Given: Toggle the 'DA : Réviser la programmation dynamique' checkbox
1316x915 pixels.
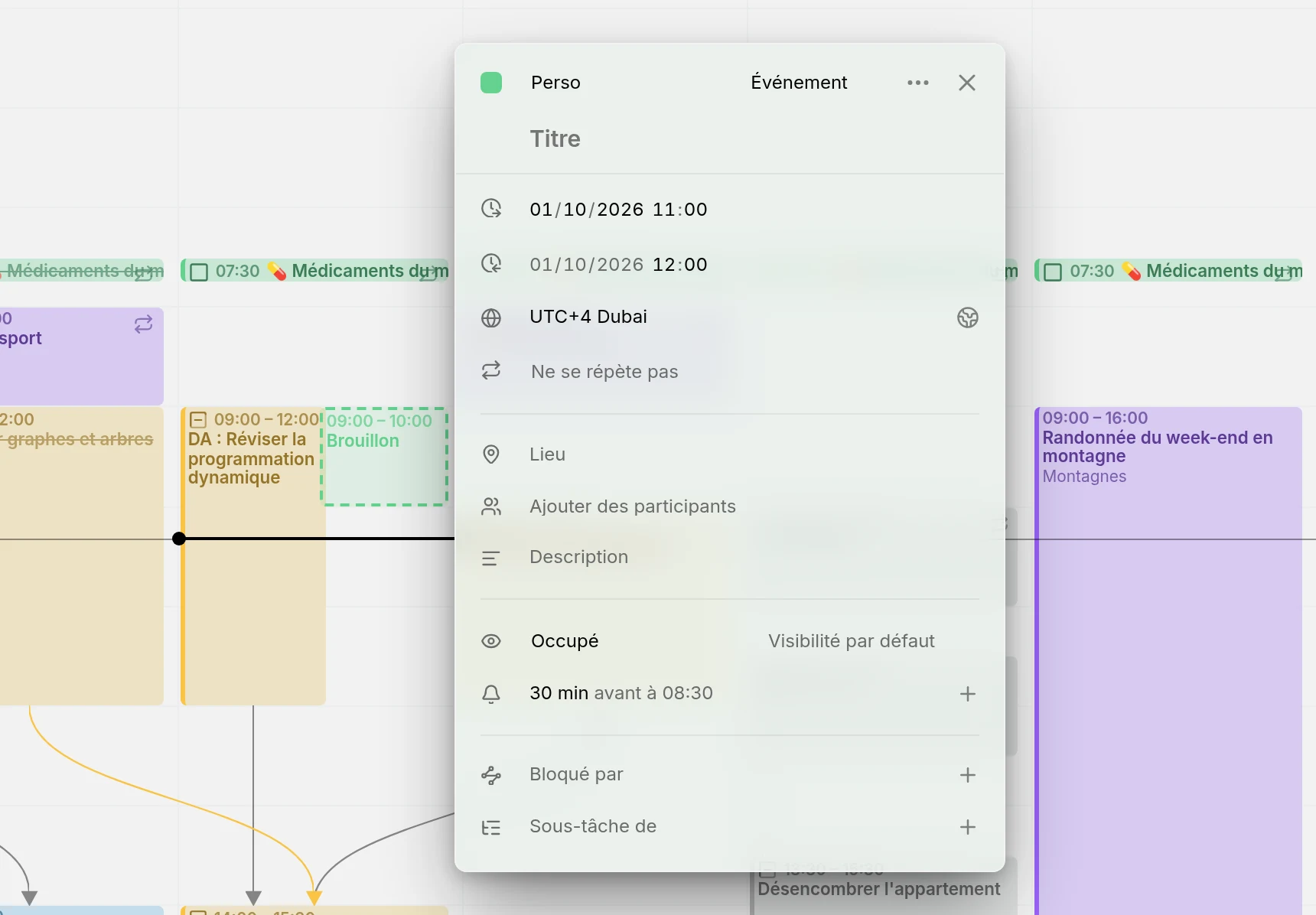Looking at the screenshot, I should [198, 419].
